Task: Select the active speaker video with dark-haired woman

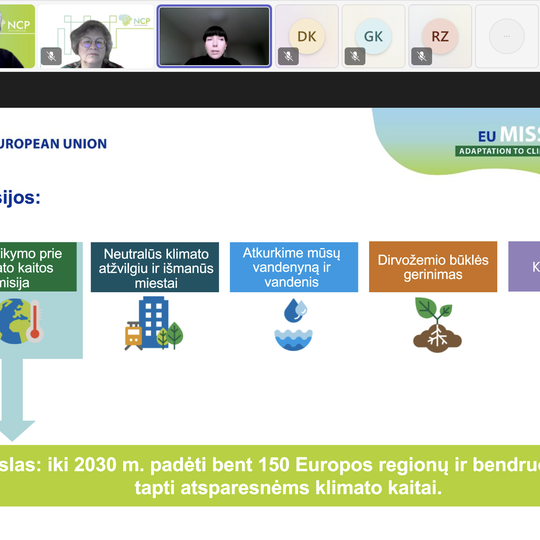Action: [x=214, y=36]
